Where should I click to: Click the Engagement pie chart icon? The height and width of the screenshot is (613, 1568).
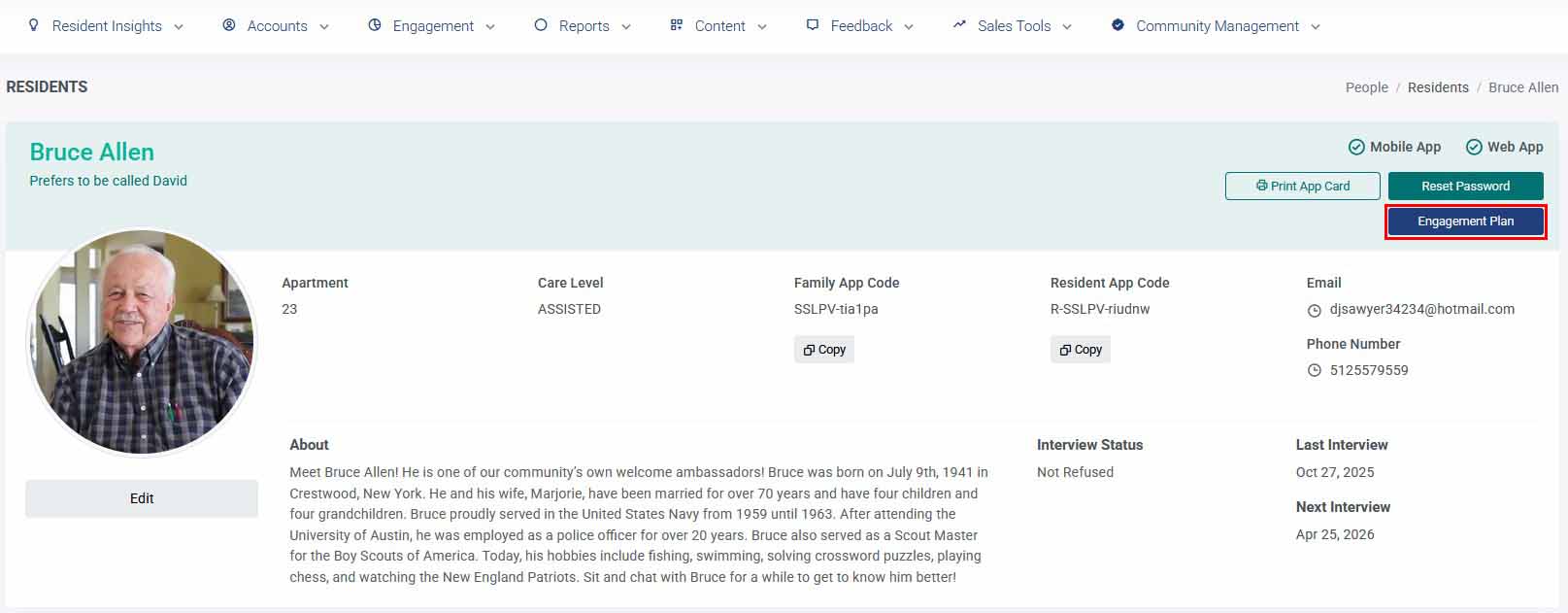click(x=375, y=25)
